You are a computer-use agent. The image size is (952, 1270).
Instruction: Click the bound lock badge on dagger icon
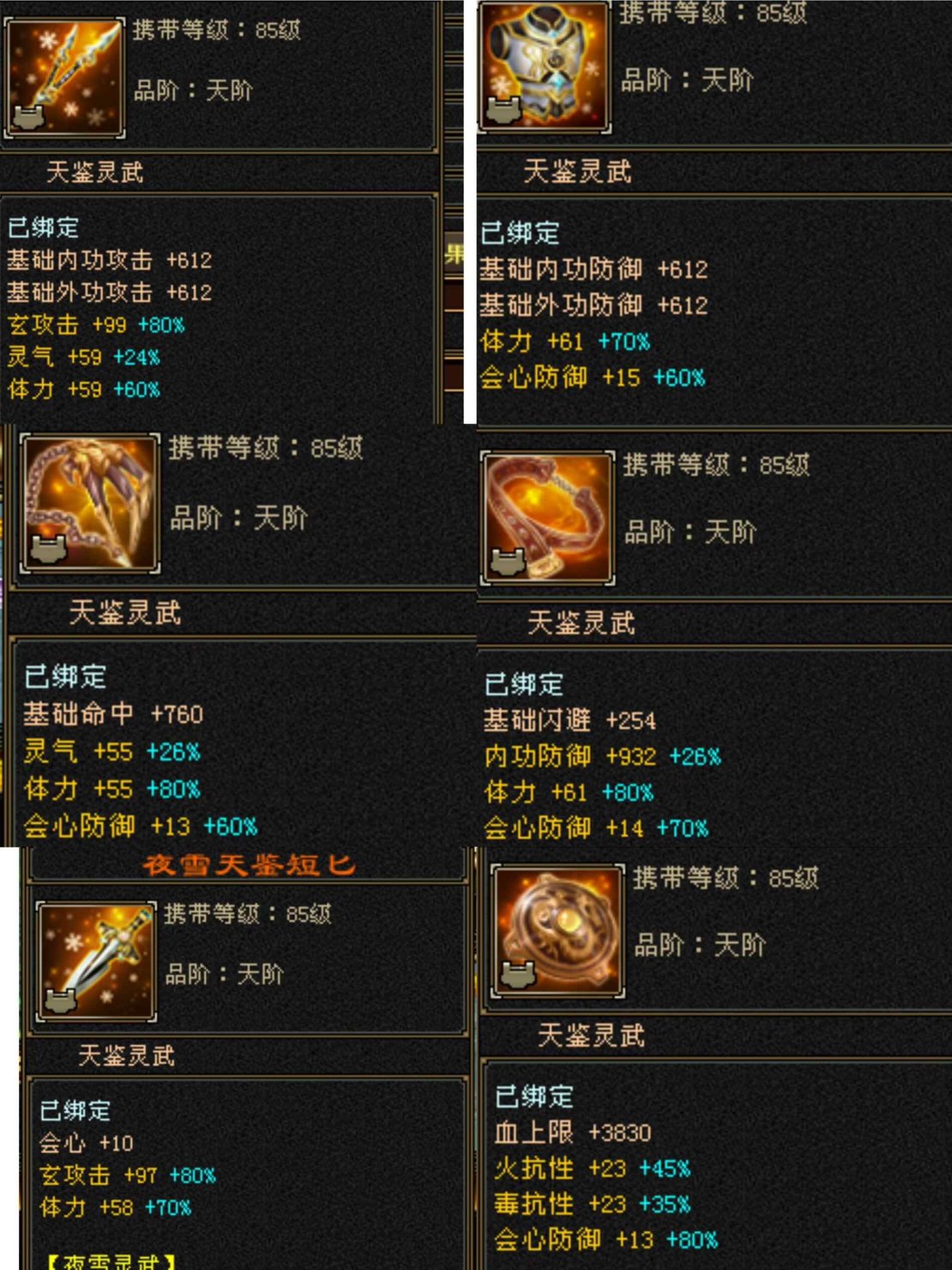click(61, 1000)
